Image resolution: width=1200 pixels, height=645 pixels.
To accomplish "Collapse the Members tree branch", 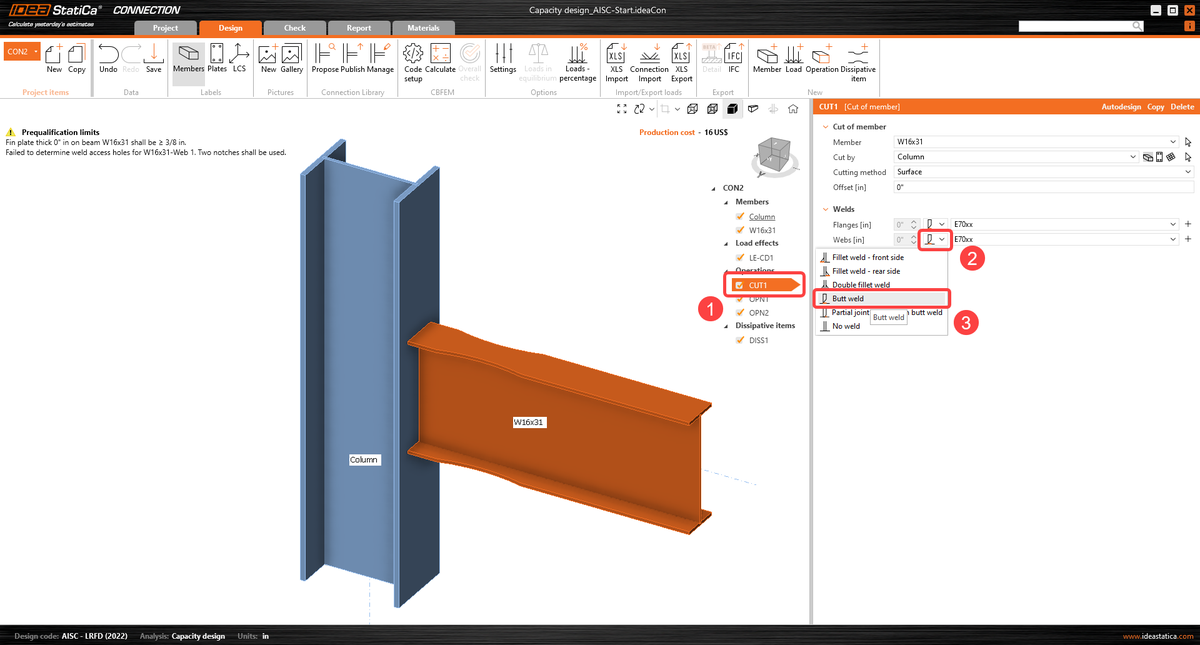I will [727, 201].
